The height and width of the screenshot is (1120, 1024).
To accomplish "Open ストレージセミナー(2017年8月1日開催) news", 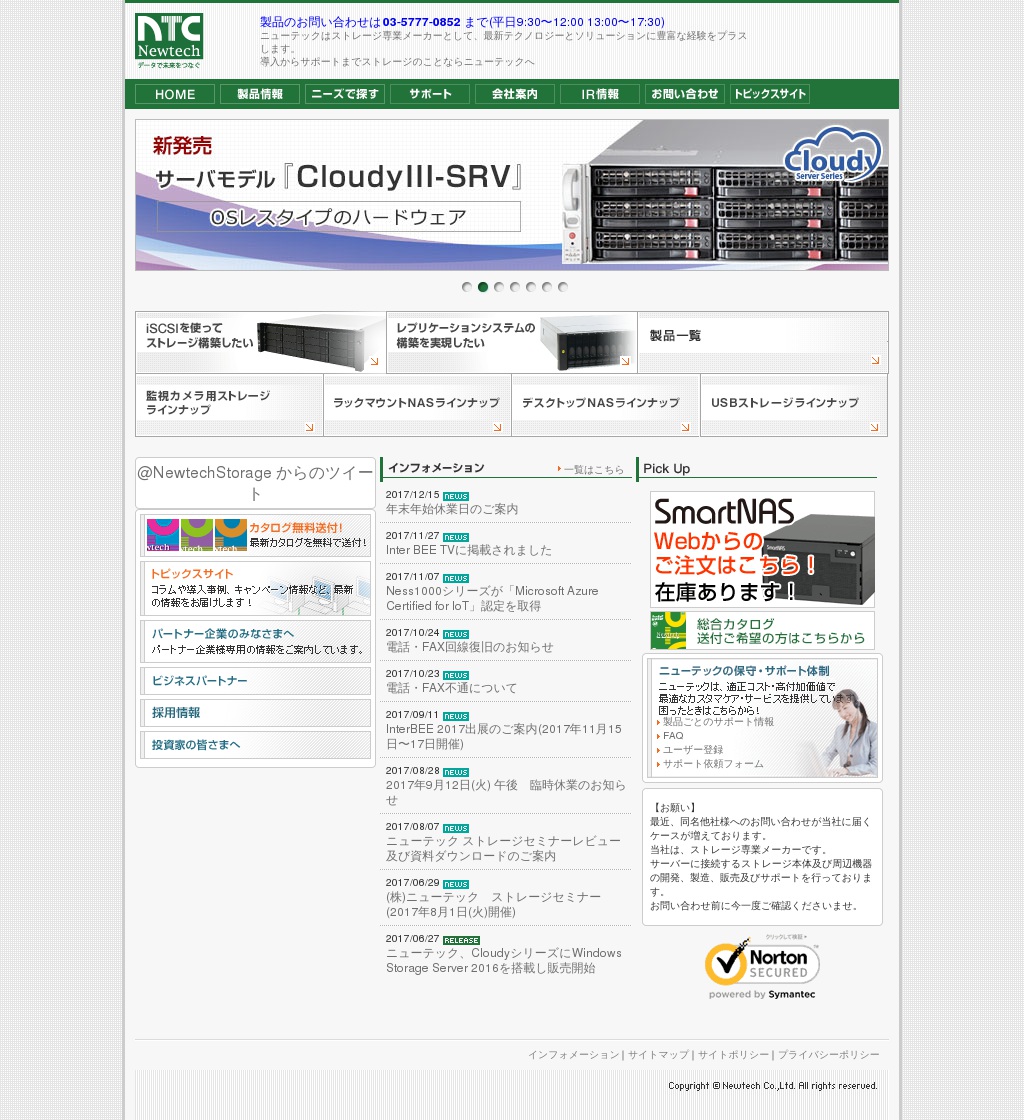I will click(493, 904).
